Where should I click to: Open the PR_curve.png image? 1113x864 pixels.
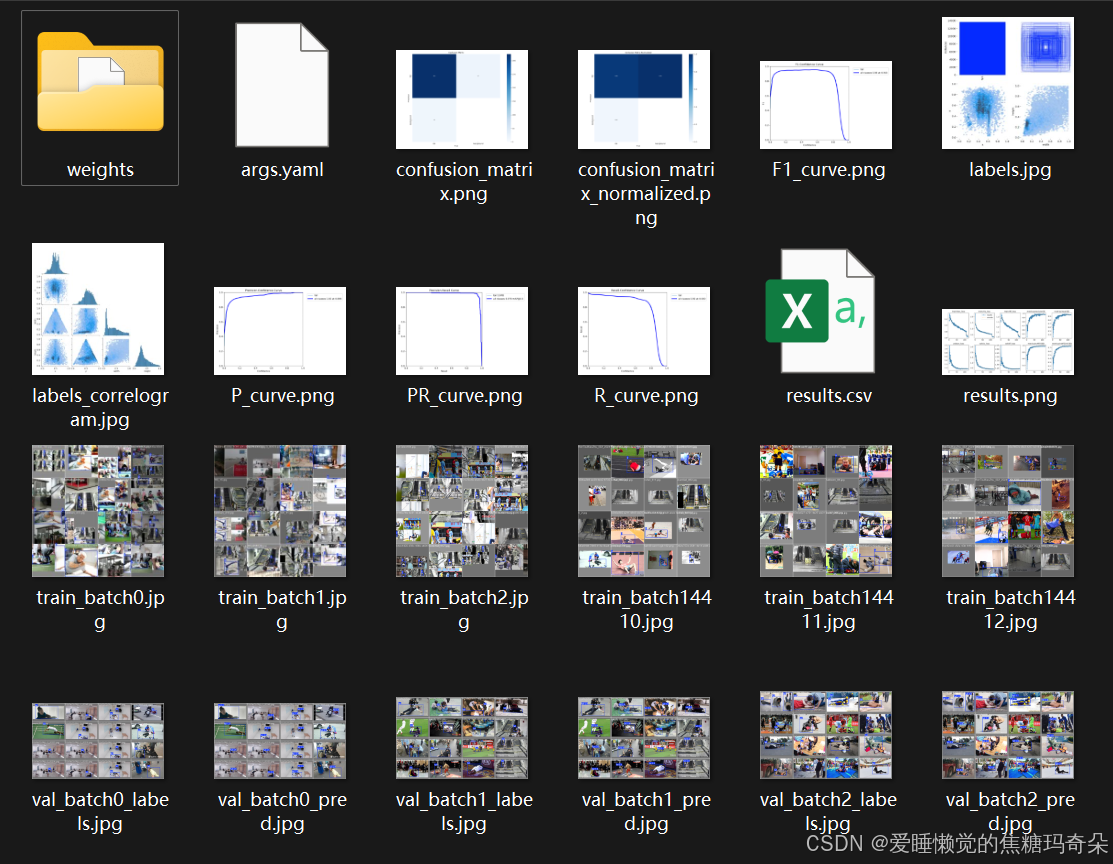tap(462, 330)
